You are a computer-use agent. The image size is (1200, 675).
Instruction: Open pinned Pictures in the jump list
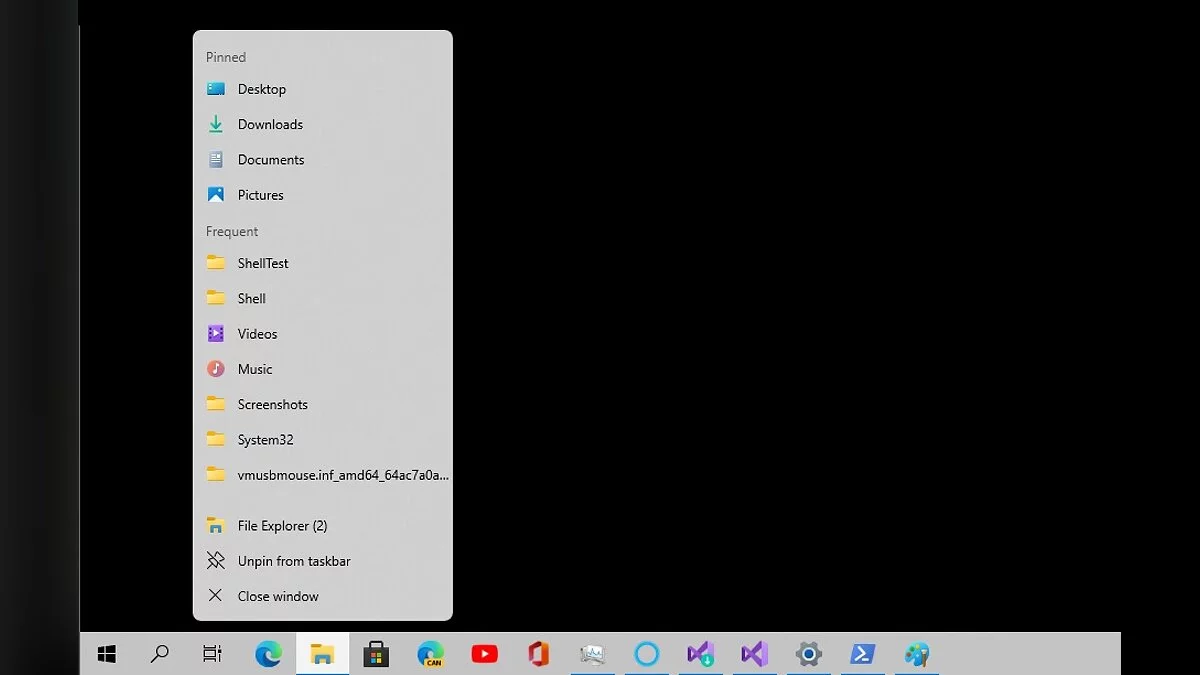click(x=323, y=195)
